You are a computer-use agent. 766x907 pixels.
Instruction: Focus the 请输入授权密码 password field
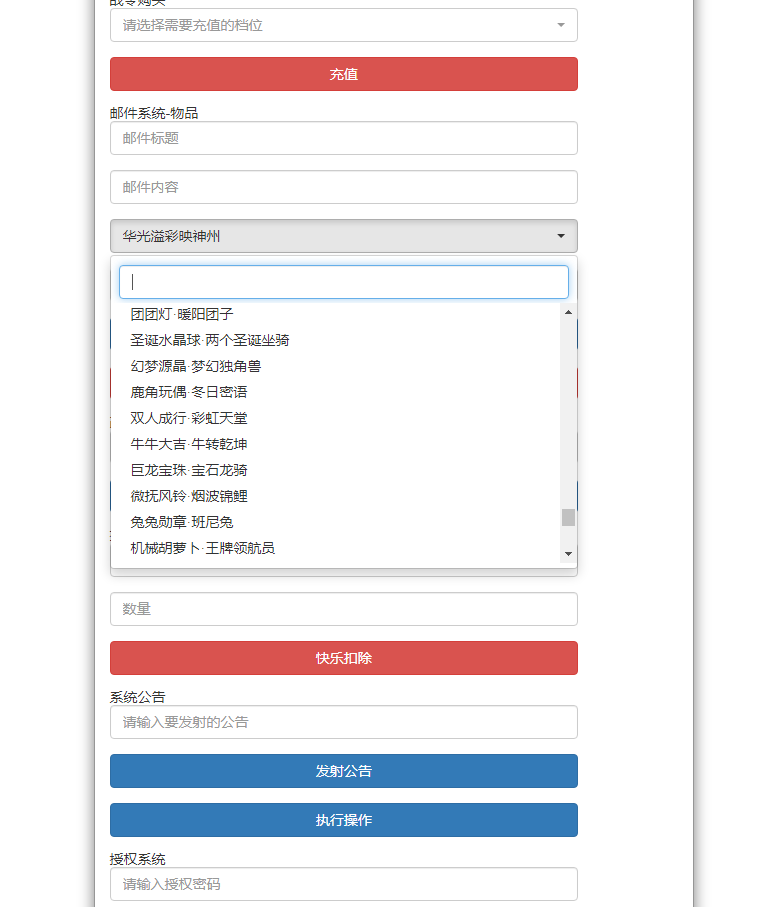click(343, 884)
